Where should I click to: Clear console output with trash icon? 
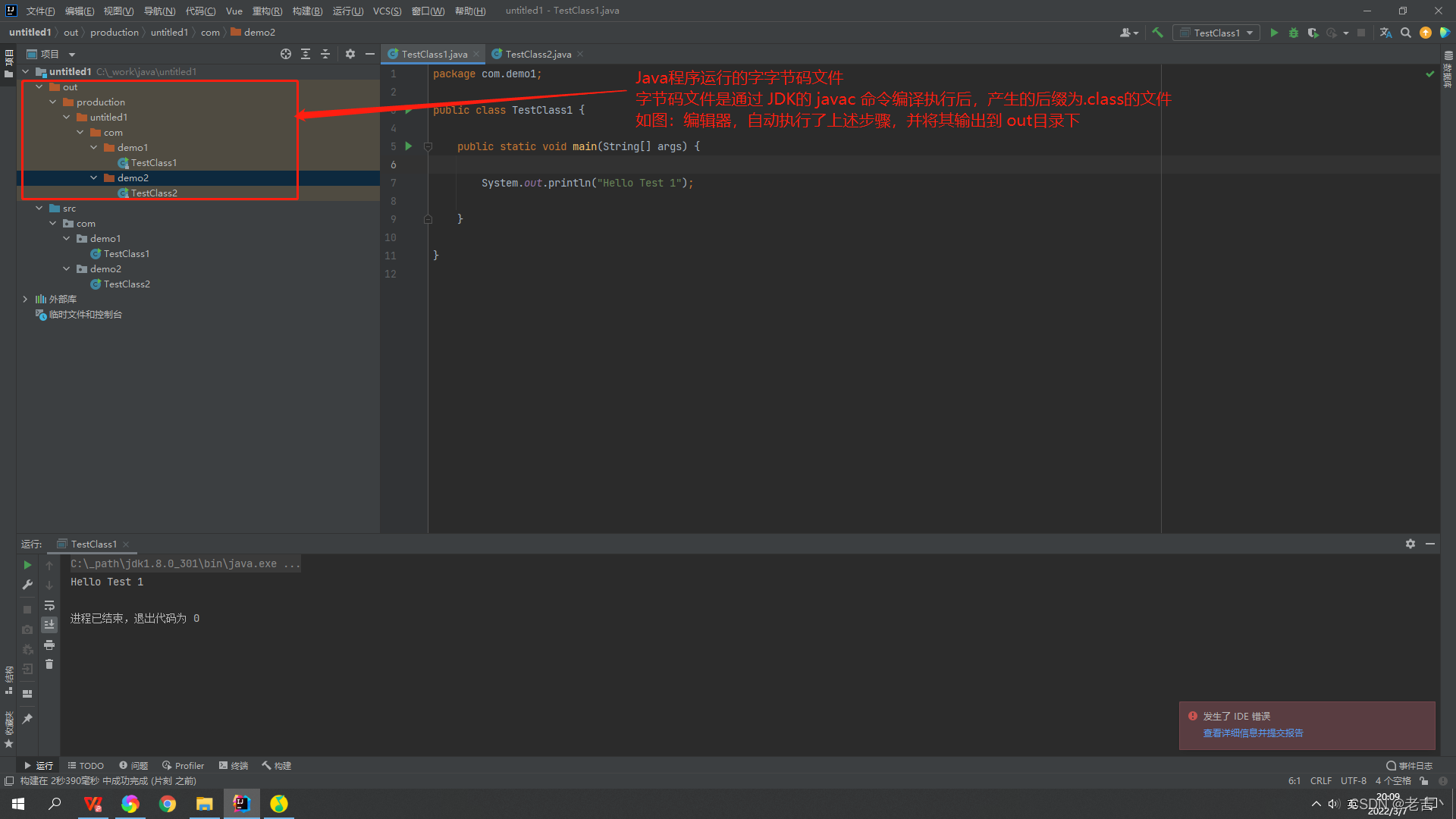[49, 664]
